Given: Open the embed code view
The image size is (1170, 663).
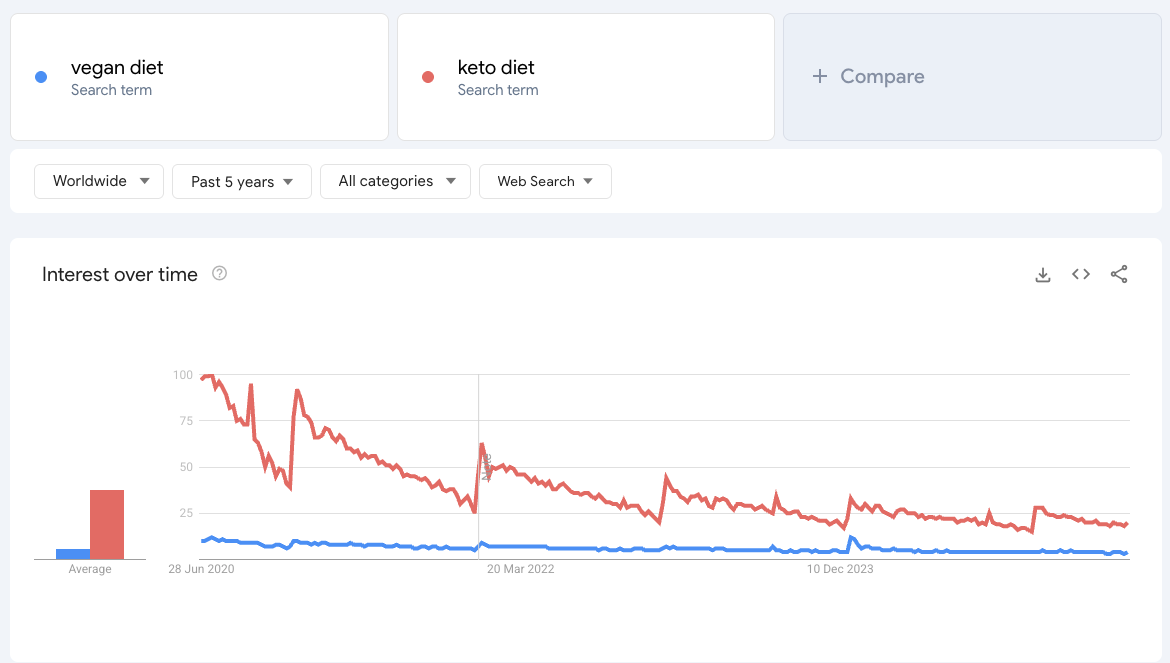Looking at the screenshot, I should click(1081, 274).
